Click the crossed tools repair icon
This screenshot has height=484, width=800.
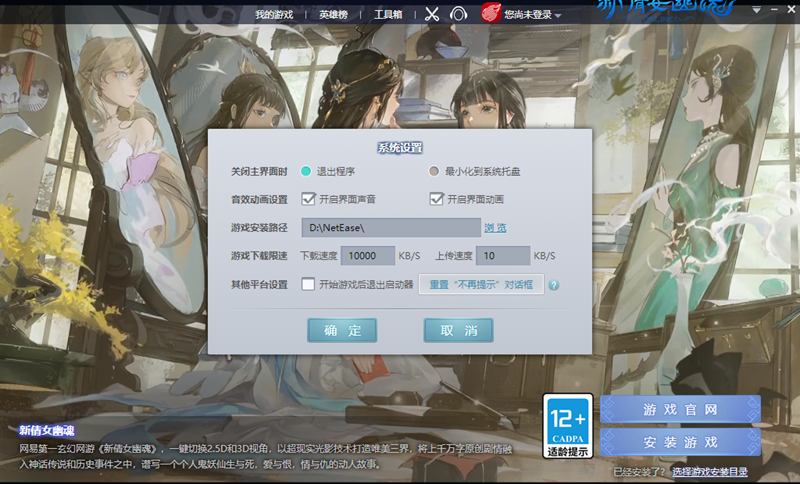[432, 14]
